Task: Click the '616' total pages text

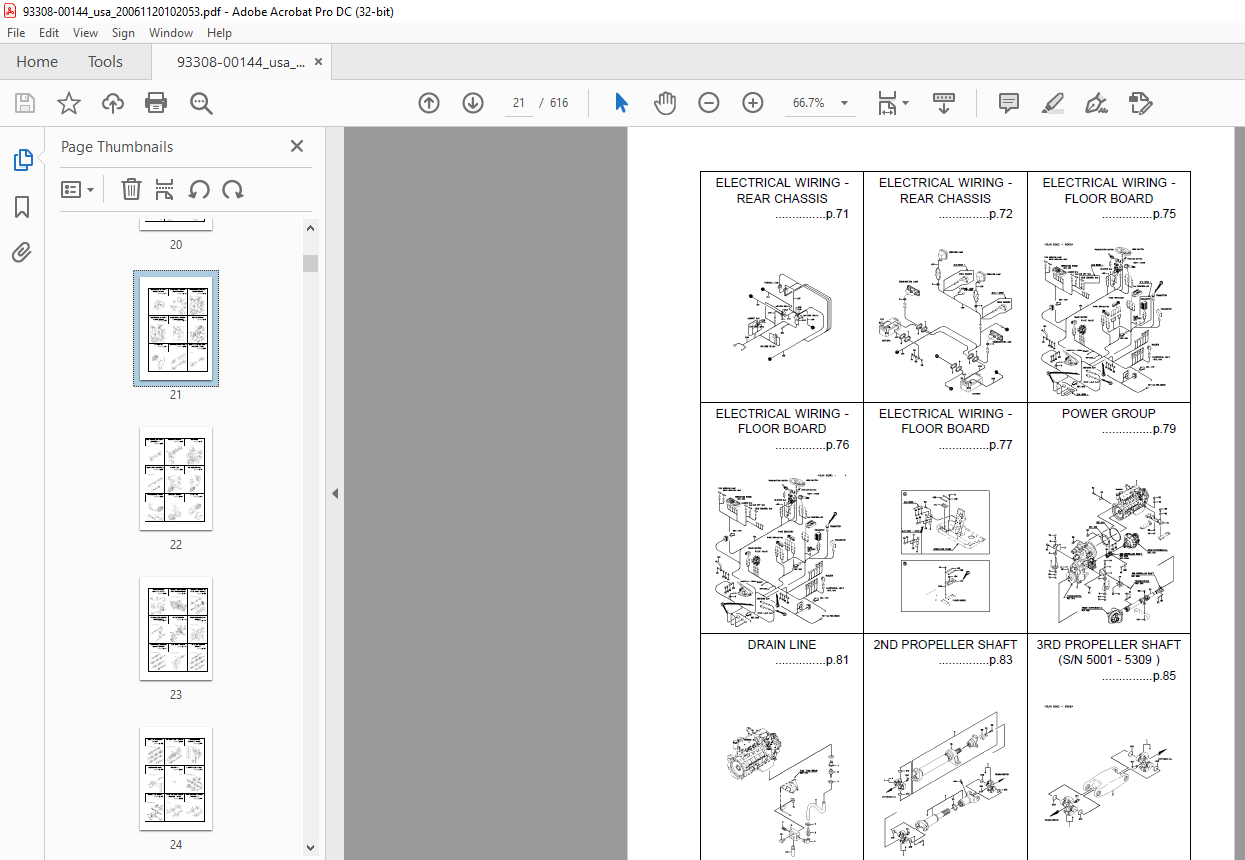Action: click(x=559, y=103)
